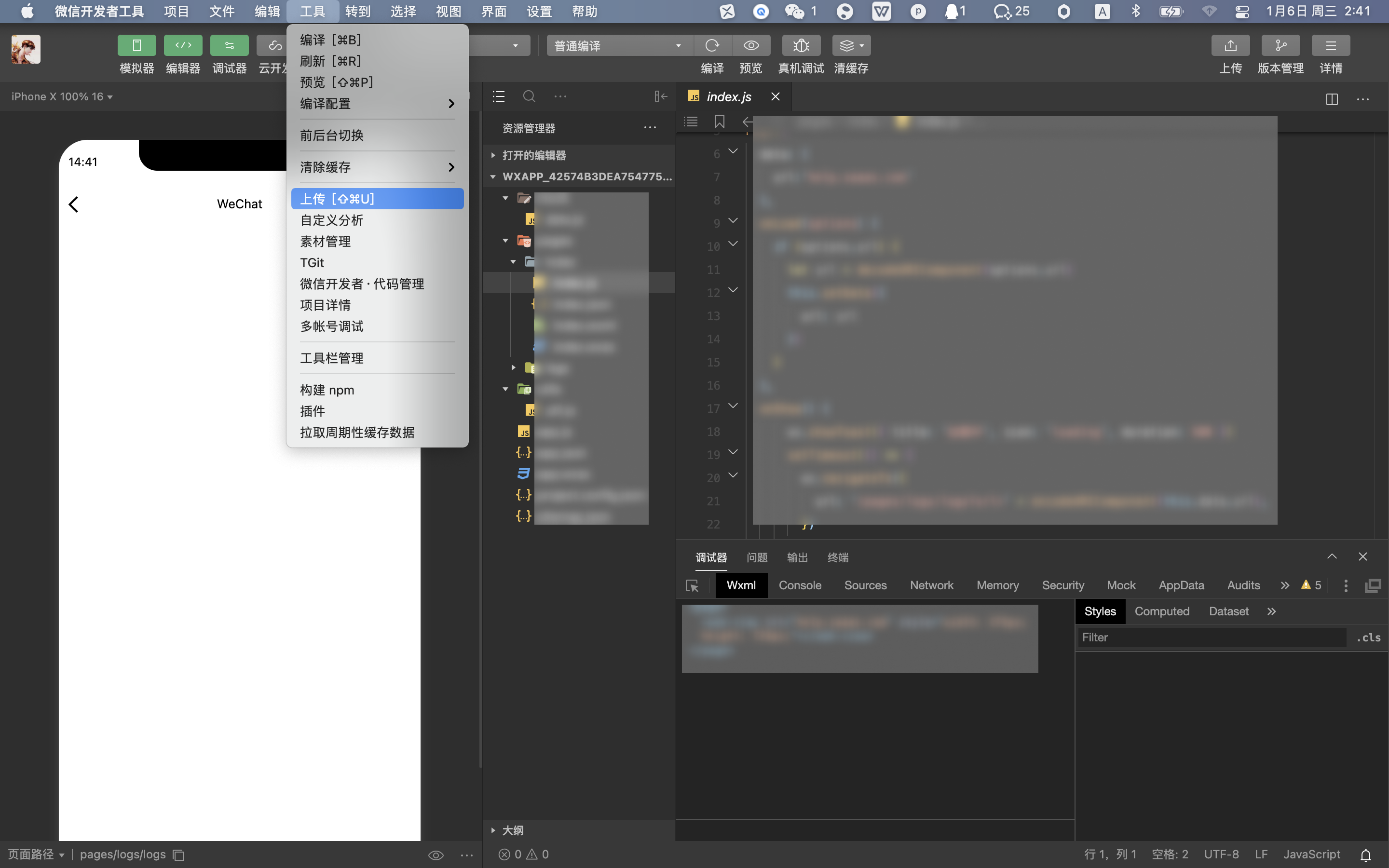Open macOS Control Center icon
1389x868 pixels.
click(x=1242, y=12)
